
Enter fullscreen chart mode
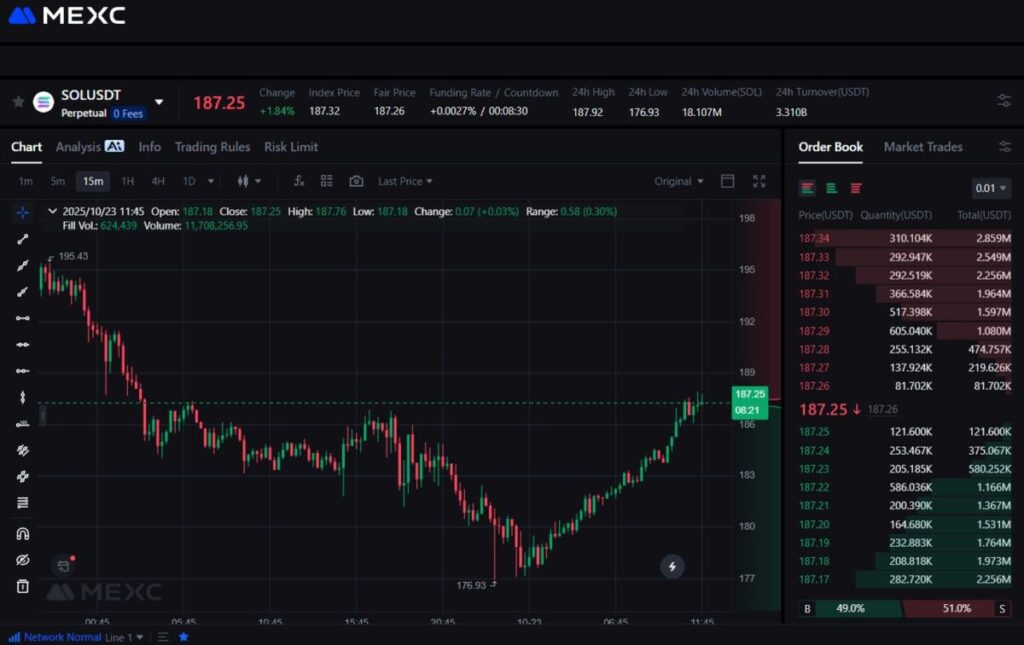[x=759, y=181]
